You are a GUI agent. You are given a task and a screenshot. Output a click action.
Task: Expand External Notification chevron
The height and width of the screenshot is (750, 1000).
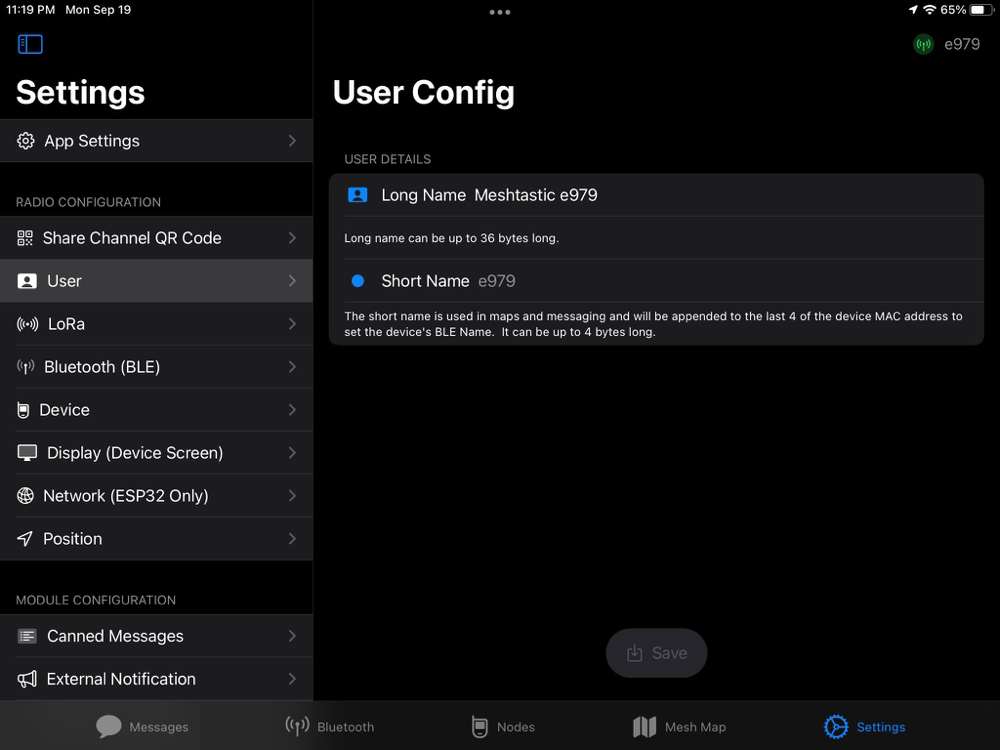(x=292, y=679)
